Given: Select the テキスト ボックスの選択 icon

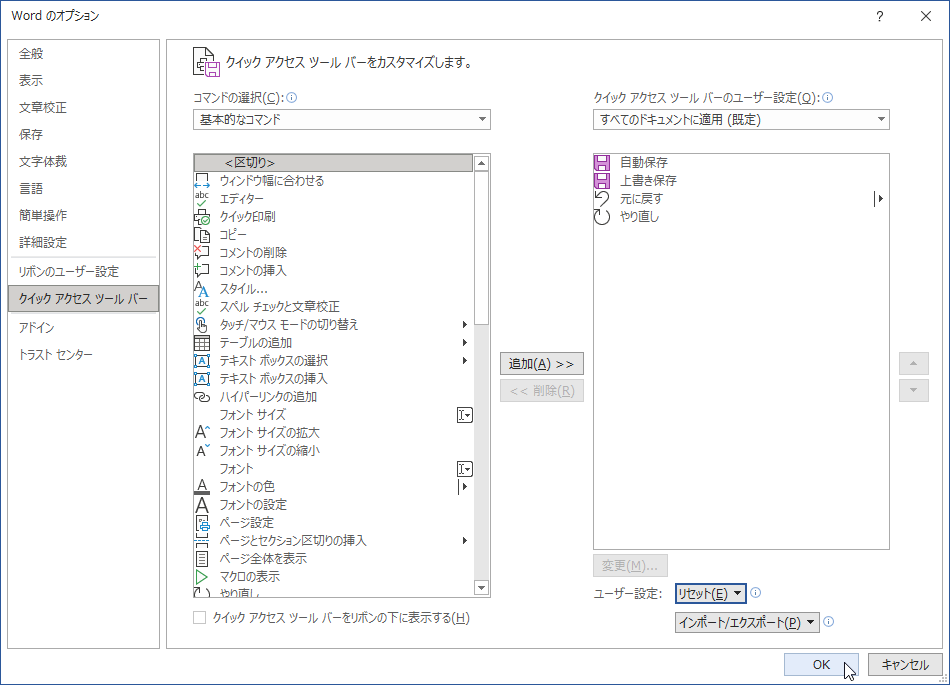Looking at the screenshot, I should click(202, 361).
